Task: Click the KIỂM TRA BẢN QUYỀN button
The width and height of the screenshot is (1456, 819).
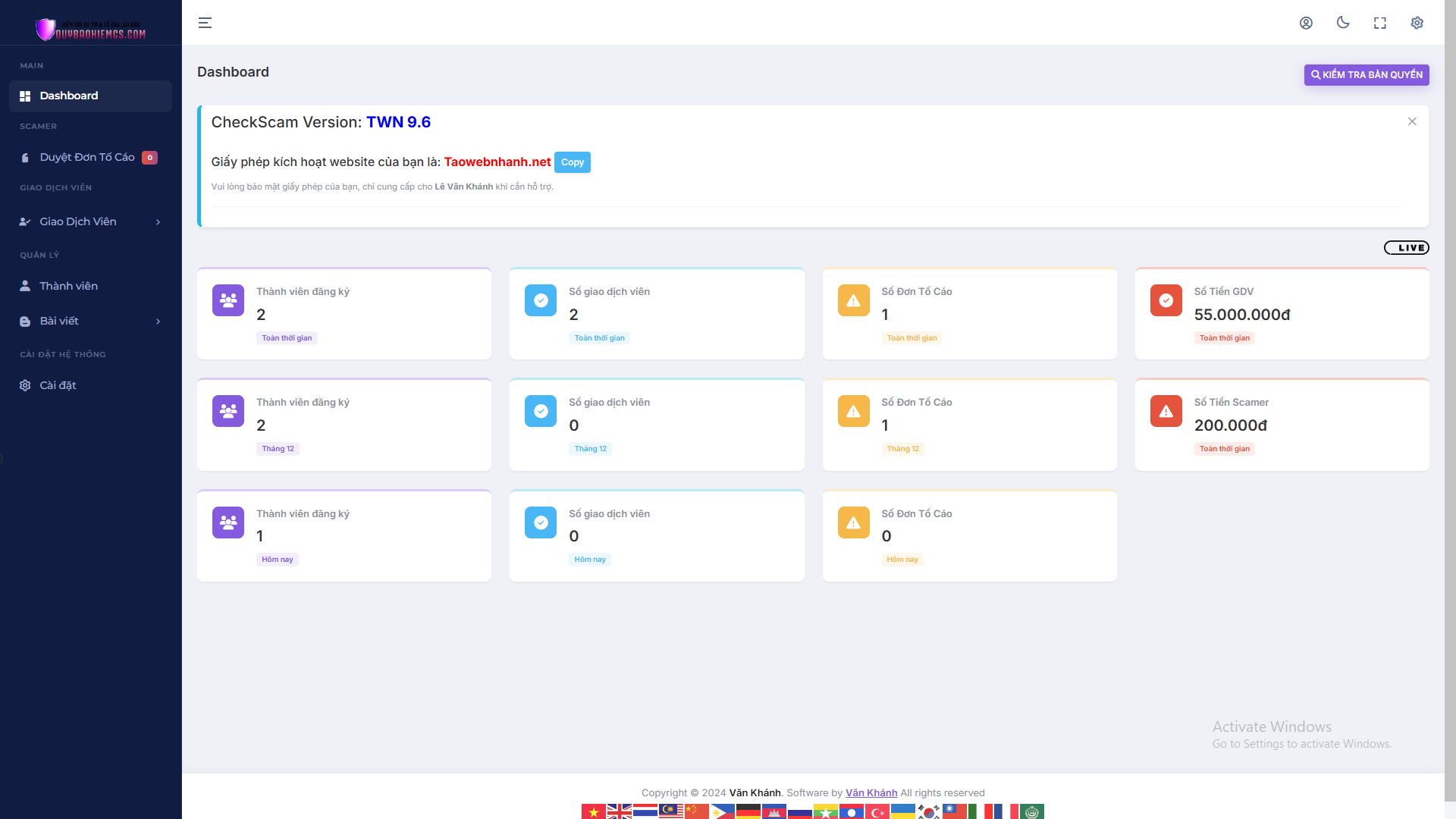Action: [1366, 74]
